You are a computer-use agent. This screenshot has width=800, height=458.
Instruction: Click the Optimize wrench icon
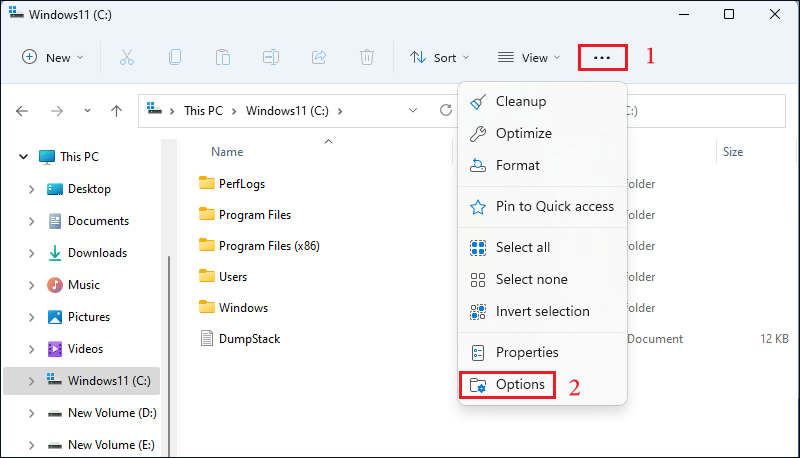pos(478,134)
